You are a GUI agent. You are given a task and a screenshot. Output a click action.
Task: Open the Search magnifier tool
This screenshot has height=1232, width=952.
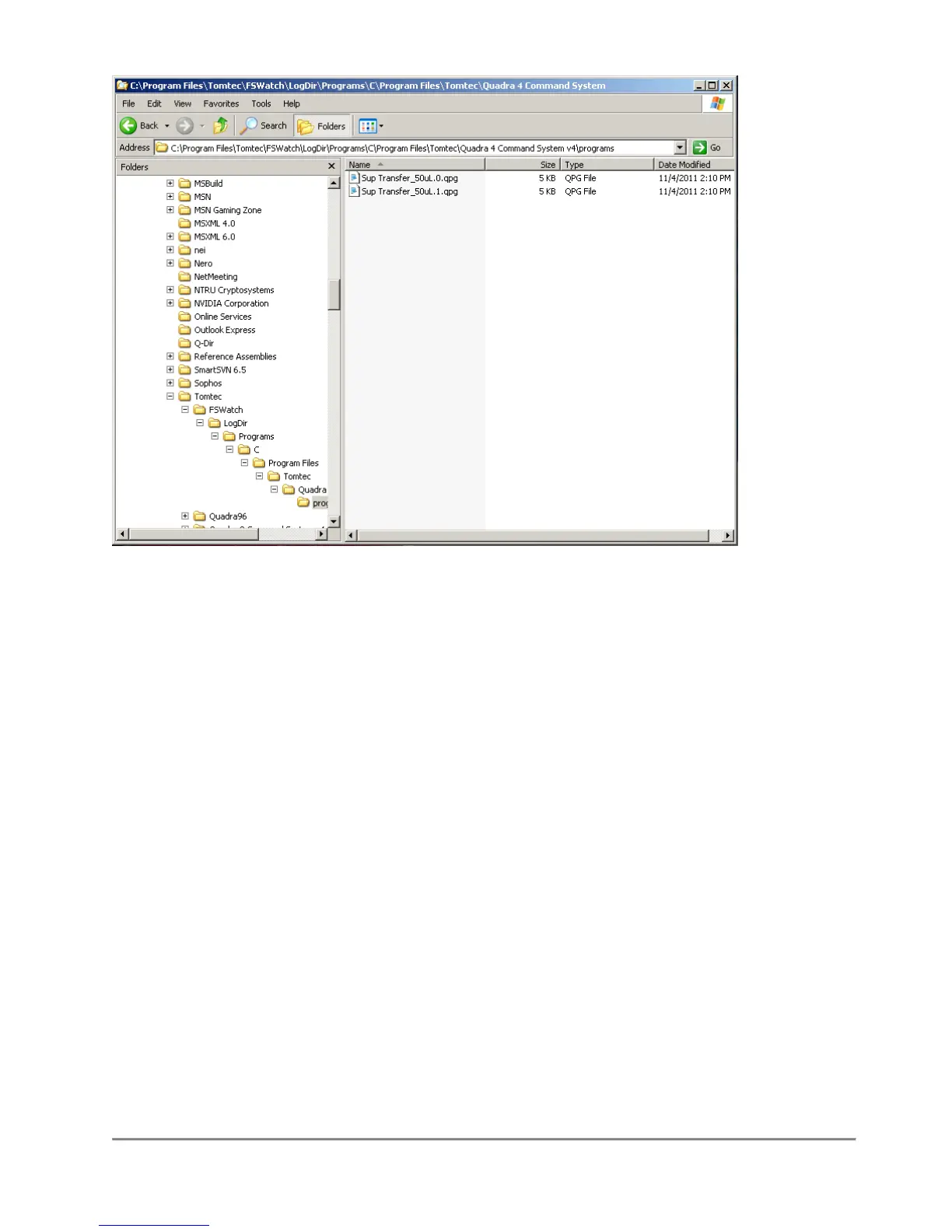coord(264,125)
